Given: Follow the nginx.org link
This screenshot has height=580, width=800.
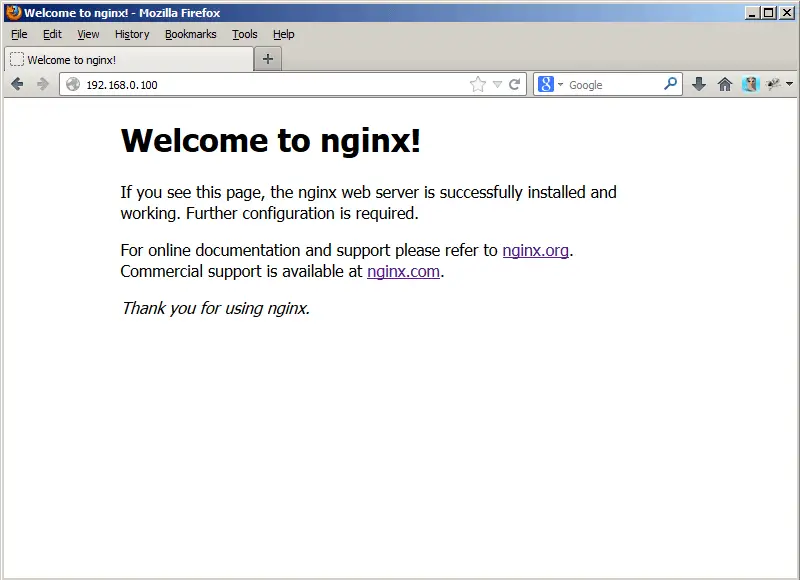Looking at the screenshot, I should [x=535, y=250].
